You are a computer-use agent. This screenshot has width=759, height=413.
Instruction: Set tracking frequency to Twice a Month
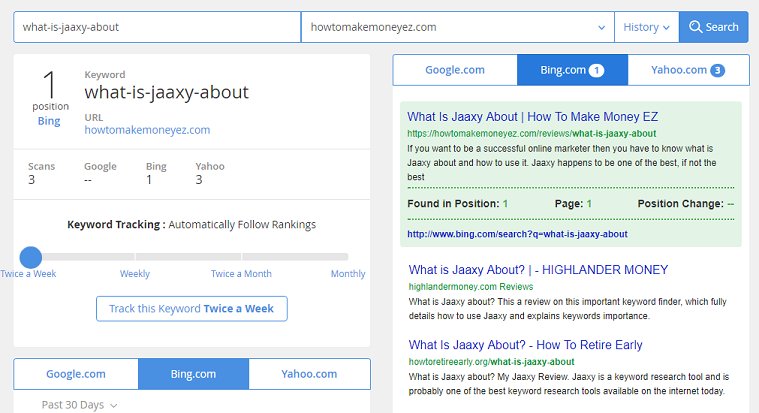pos(241,274)
